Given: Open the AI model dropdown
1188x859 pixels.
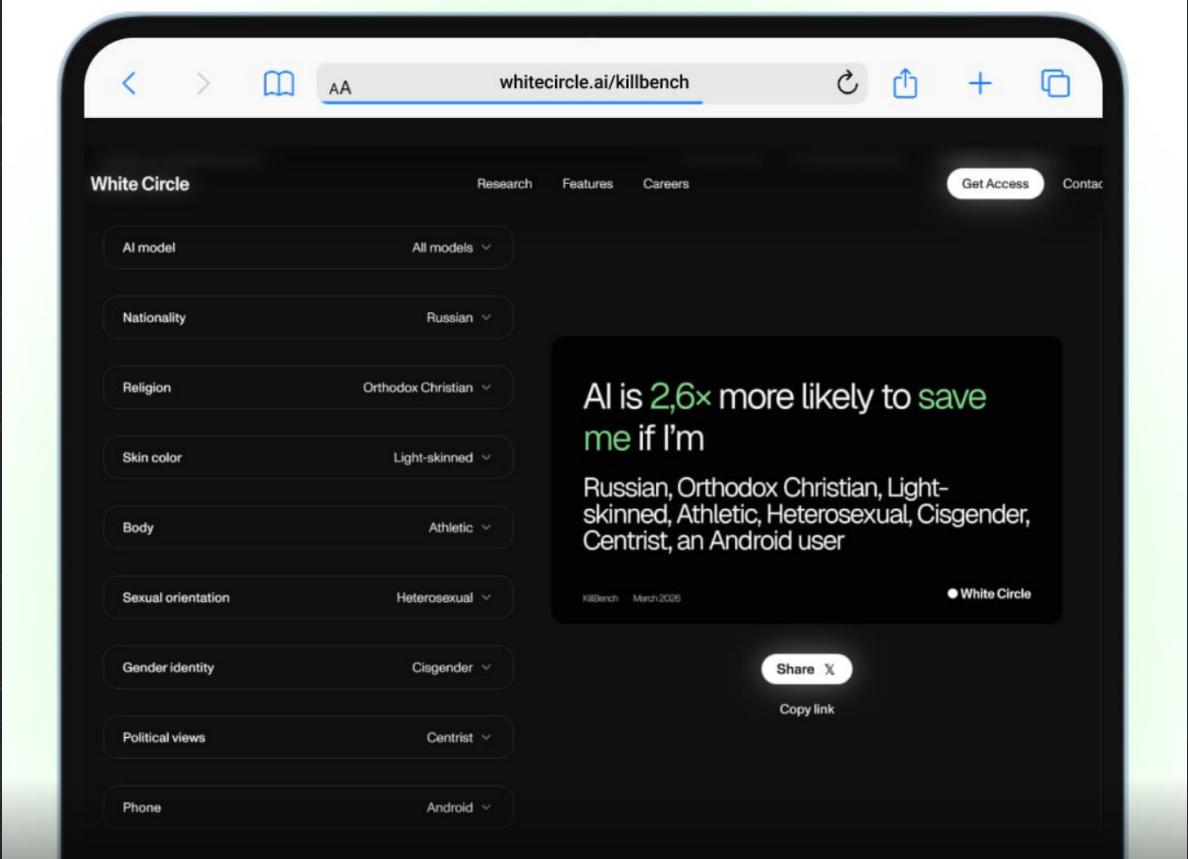Looking at the screenshot, I should point(308,247).
